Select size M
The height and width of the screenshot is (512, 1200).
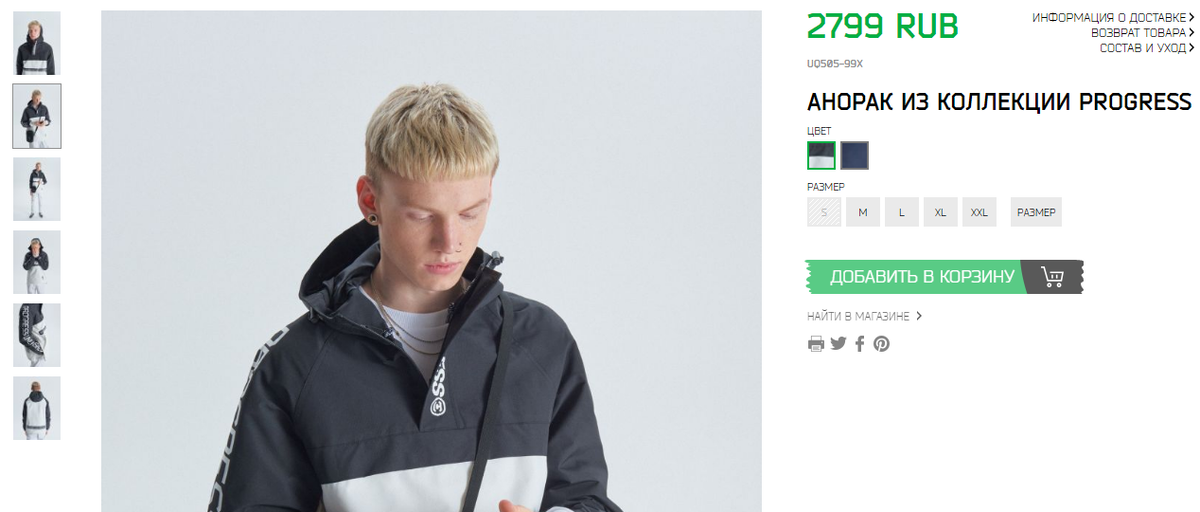click(x=863, y=212)
